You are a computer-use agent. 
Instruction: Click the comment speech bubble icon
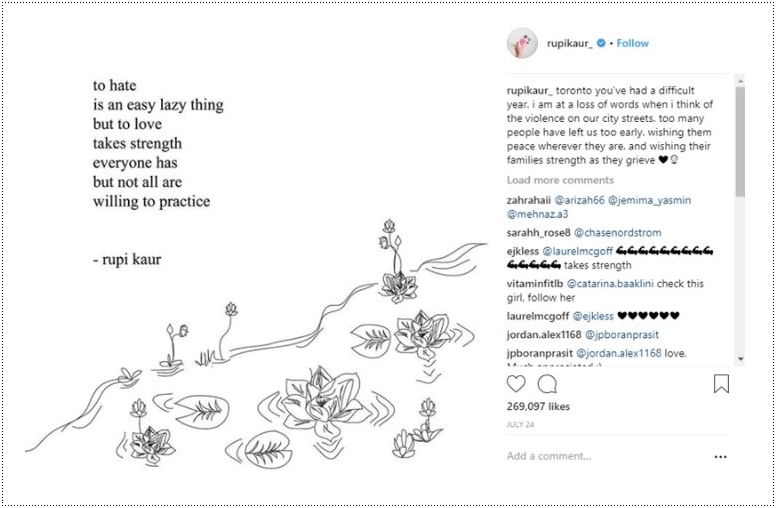pyautogui.click(x=547, y=384)
